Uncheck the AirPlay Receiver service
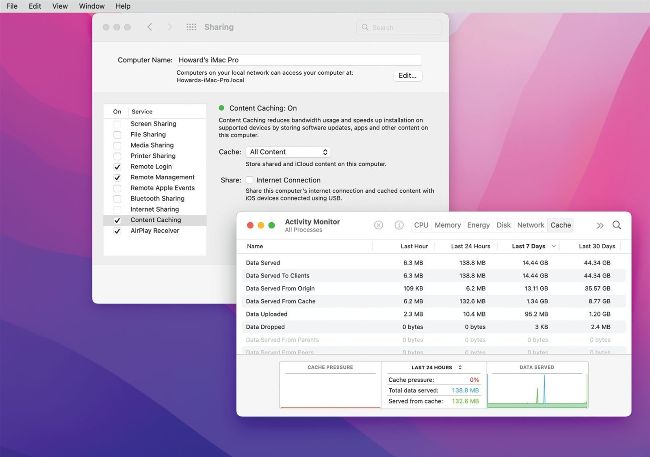The width and height of the screenshot is (650, 457). click(117, 230)
